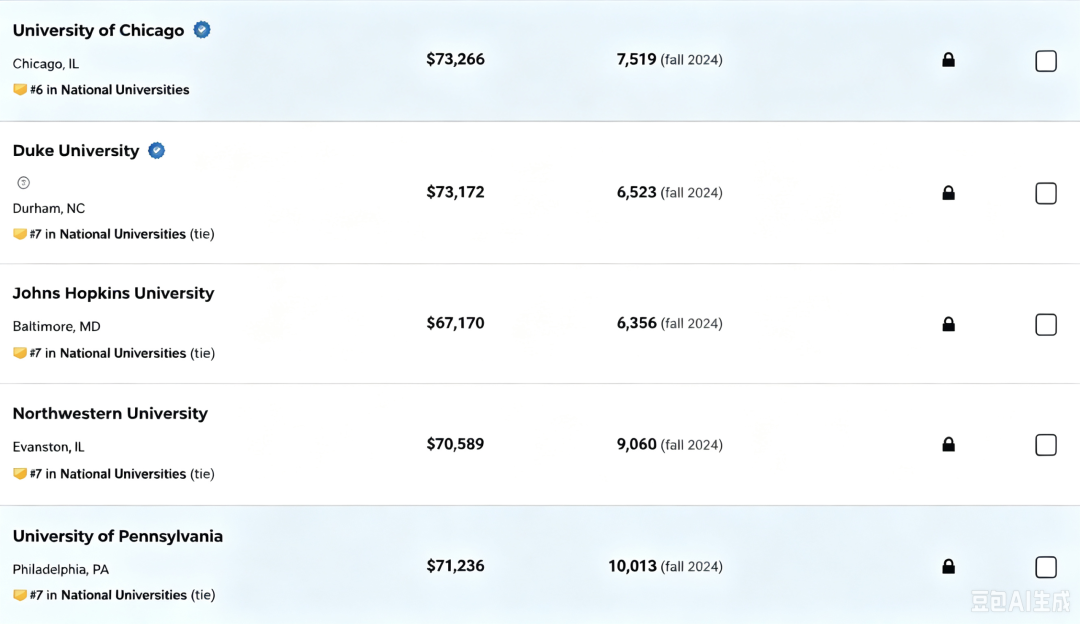Screen dimensions: 1080x624
Task: Click the small circular icon under Duke University
Action: 23,183
